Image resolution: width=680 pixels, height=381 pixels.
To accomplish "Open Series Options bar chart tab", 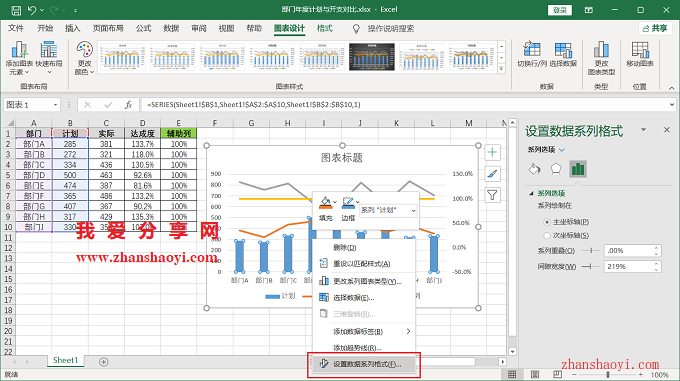I will coord(578,169).
